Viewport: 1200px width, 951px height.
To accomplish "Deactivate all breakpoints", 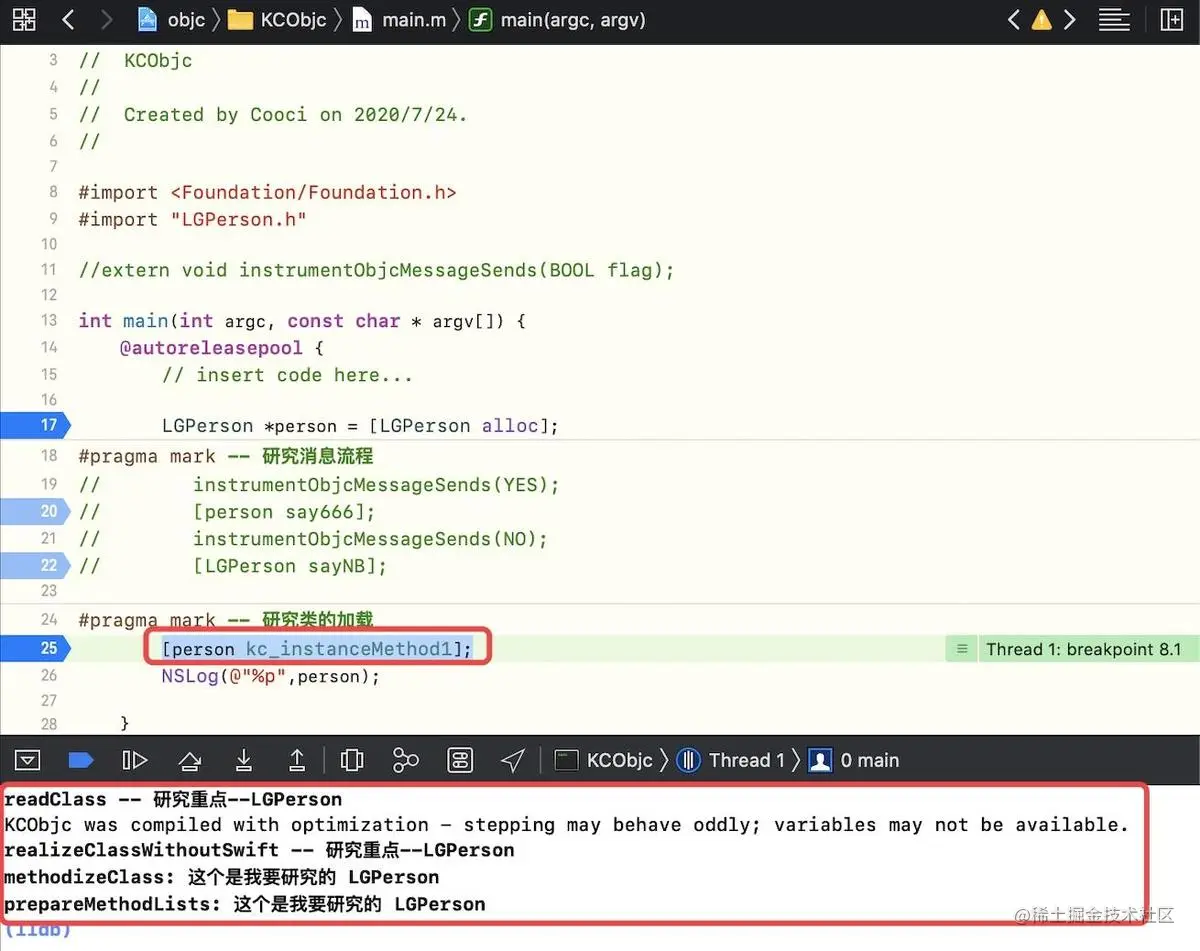I will (x=81, y=760).
